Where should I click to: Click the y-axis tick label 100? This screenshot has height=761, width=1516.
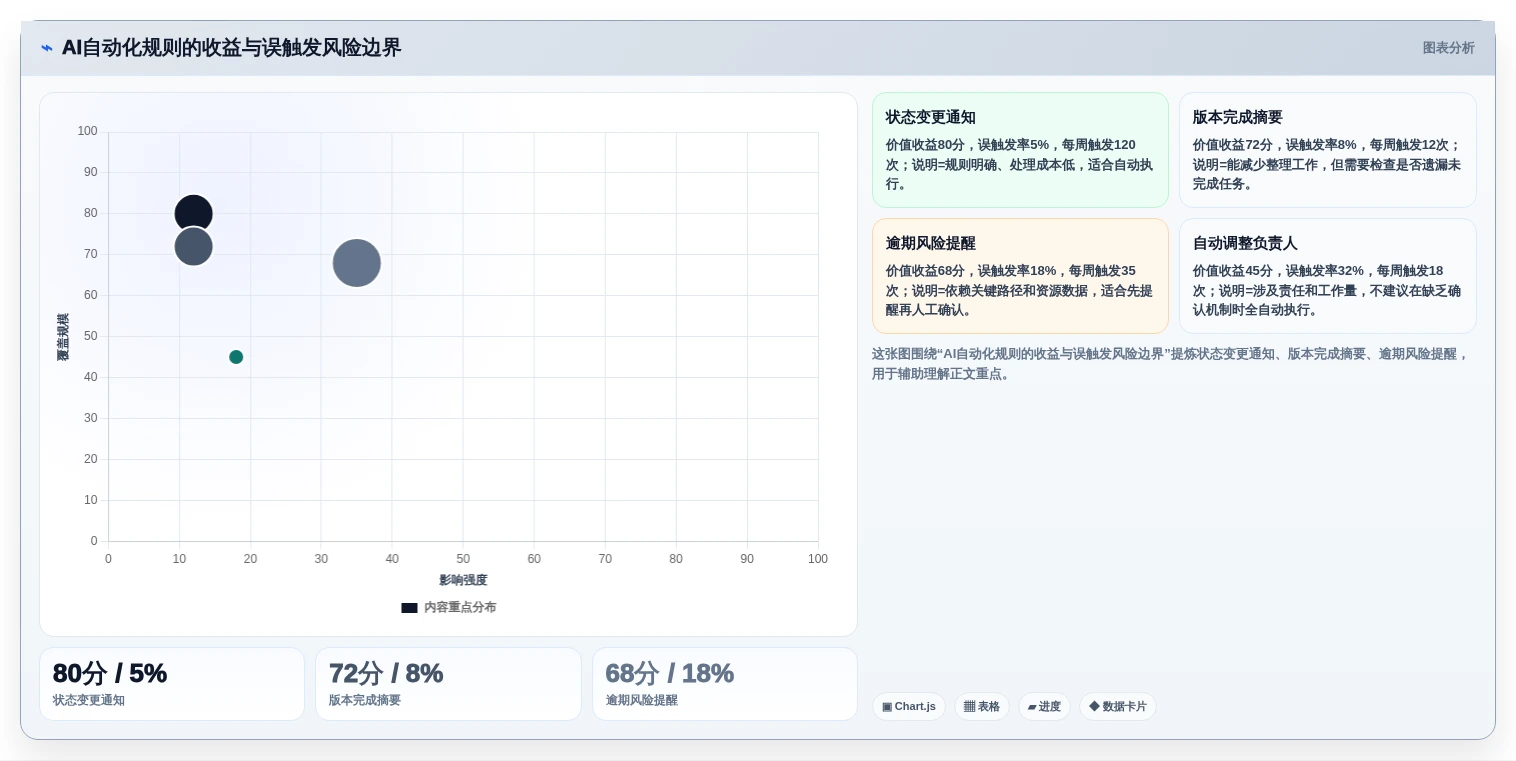[88, 131]
